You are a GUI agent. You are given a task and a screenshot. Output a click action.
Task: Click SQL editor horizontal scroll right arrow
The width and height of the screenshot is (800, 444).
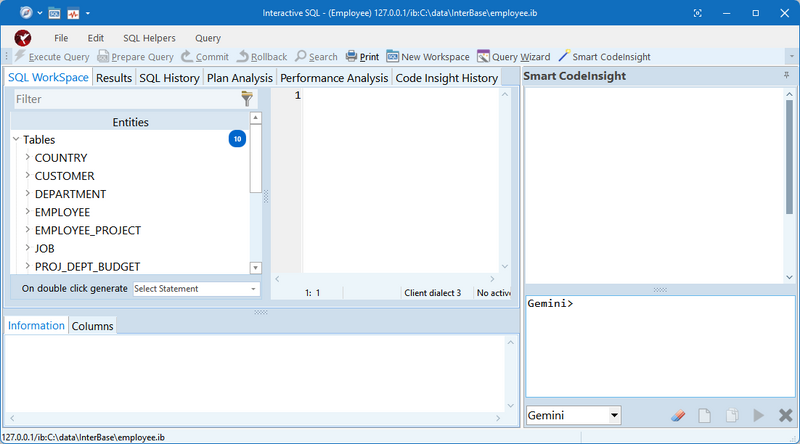click(492, 279)
